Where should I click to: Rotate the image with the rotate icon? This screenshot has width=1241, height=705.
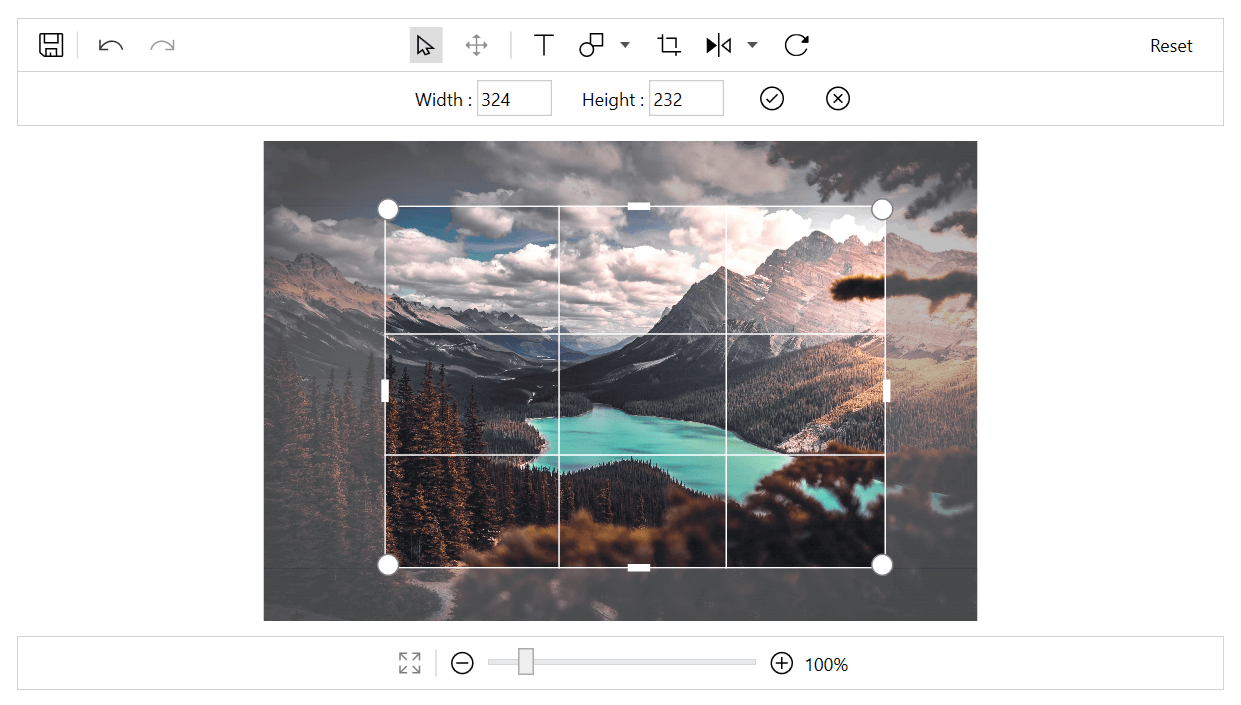pyautogui.click(x=796, y=45)
